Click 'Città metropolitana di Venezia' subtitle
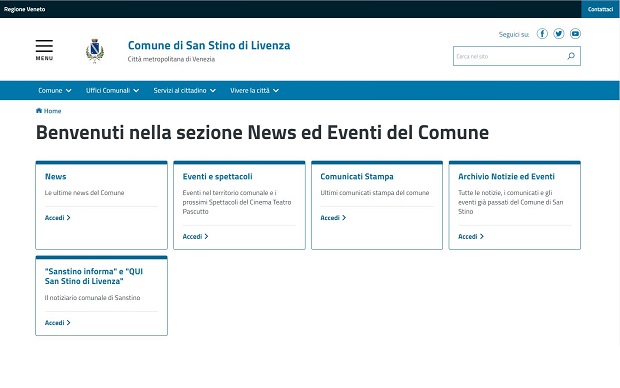The width and height of the screenshot is (620, 388). click(171, 59)
